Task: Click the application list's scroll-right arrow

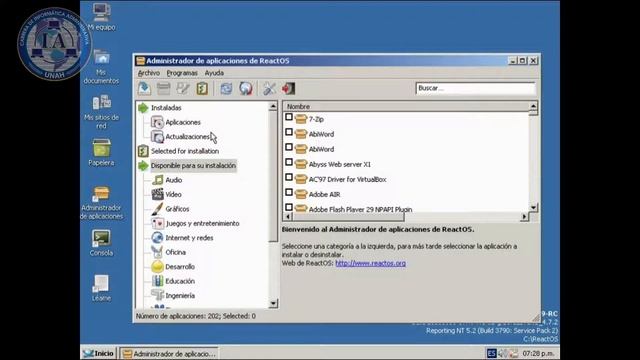Action: click(x=524, y=217)
